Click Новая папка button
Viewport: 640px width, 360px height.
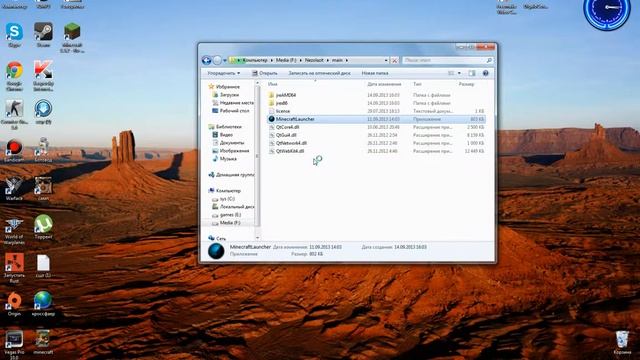(x=375, y=73)
